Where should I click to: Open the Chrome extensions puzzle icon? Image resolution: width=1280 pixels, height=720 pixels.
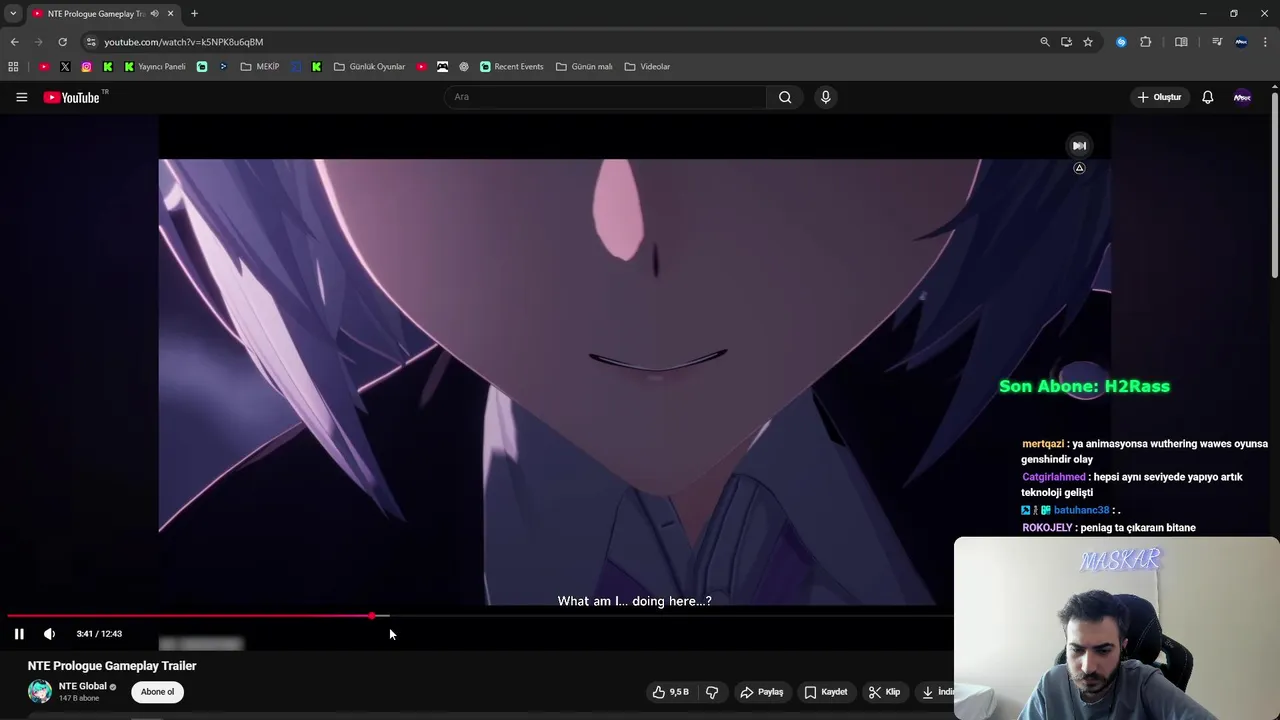[1146, 42]
